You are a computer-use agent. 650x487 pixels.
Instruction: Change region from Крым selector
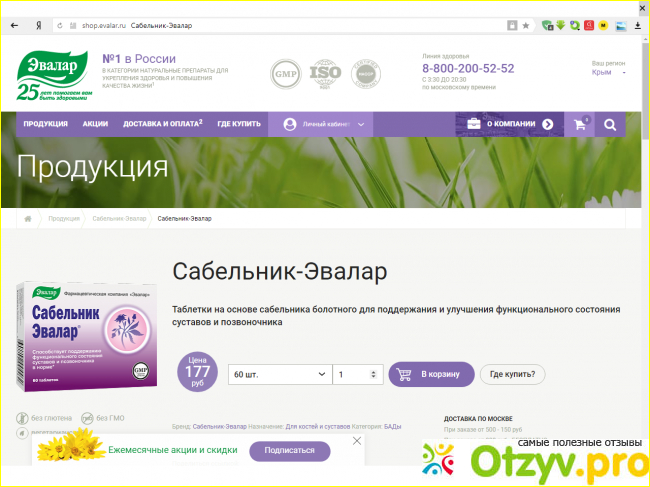[x=608, y=72]
